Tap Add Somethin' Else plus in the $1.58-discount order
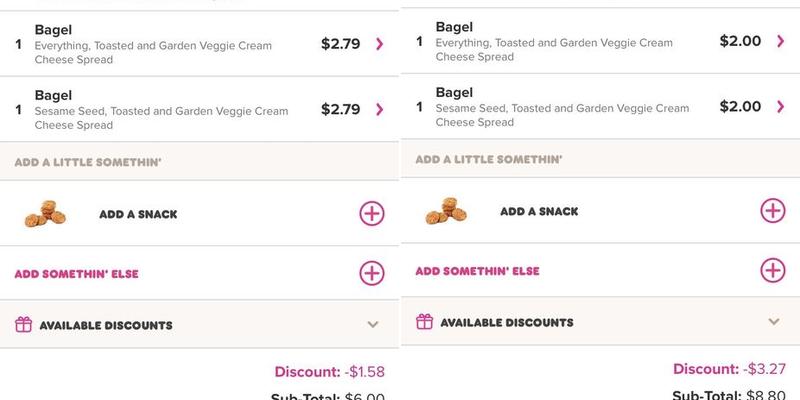The width and height of the screenshot is (800, 400). point(372,273)
